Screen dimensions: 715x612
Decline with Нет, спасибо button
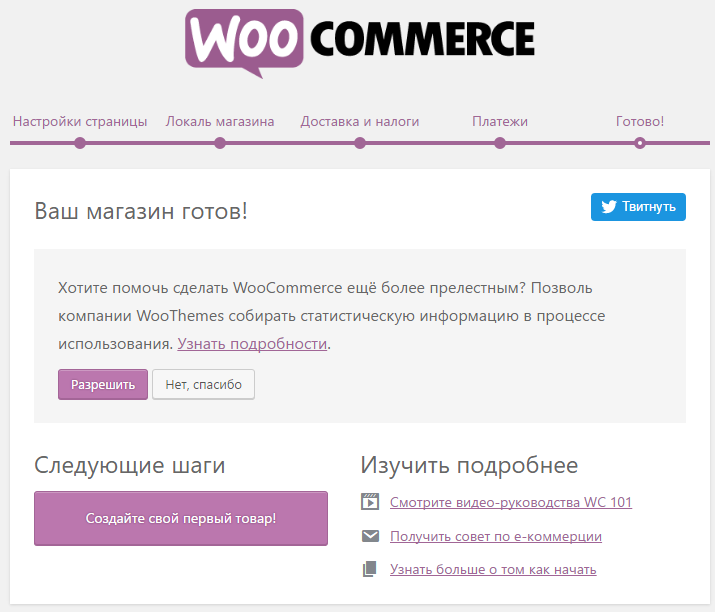(x=203, y=384)
